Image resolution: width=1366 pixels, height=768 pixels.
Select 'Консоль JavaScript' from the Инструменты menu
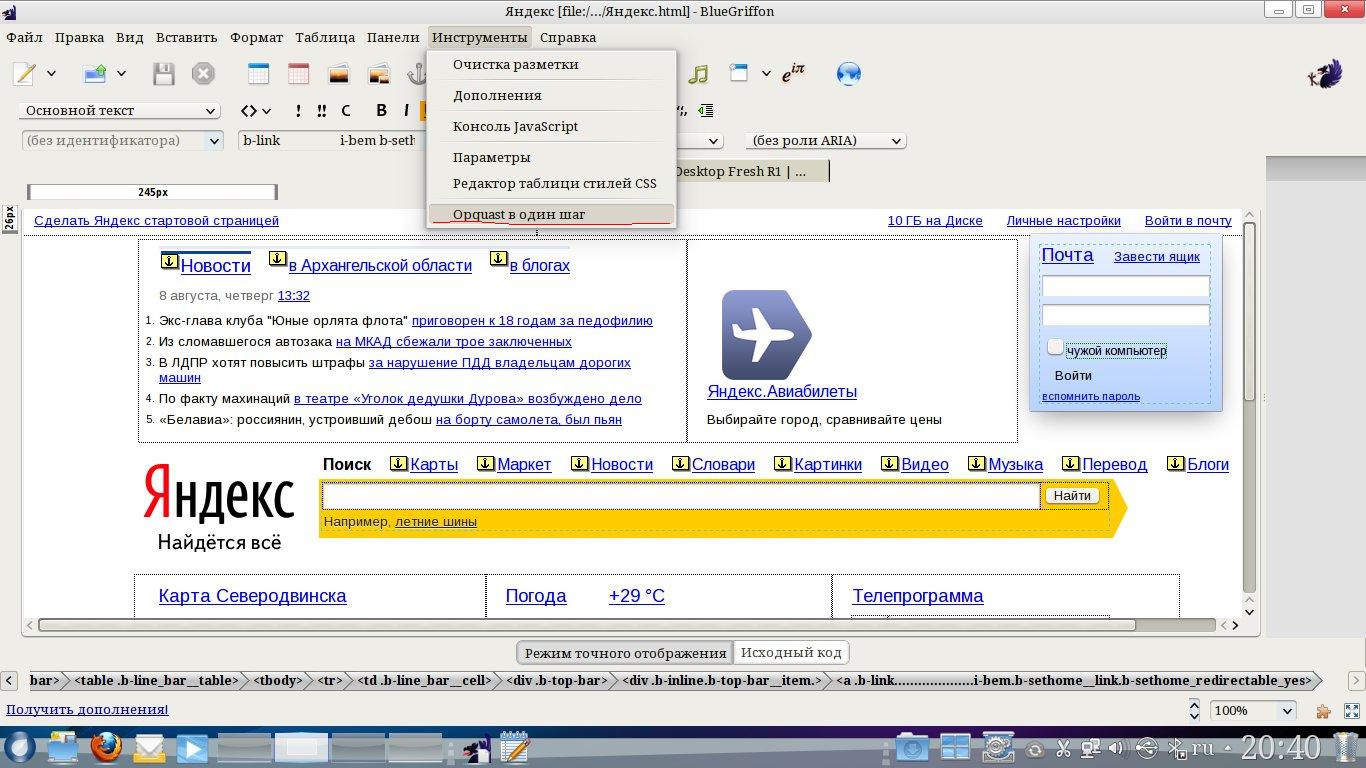tap(515, 126)
